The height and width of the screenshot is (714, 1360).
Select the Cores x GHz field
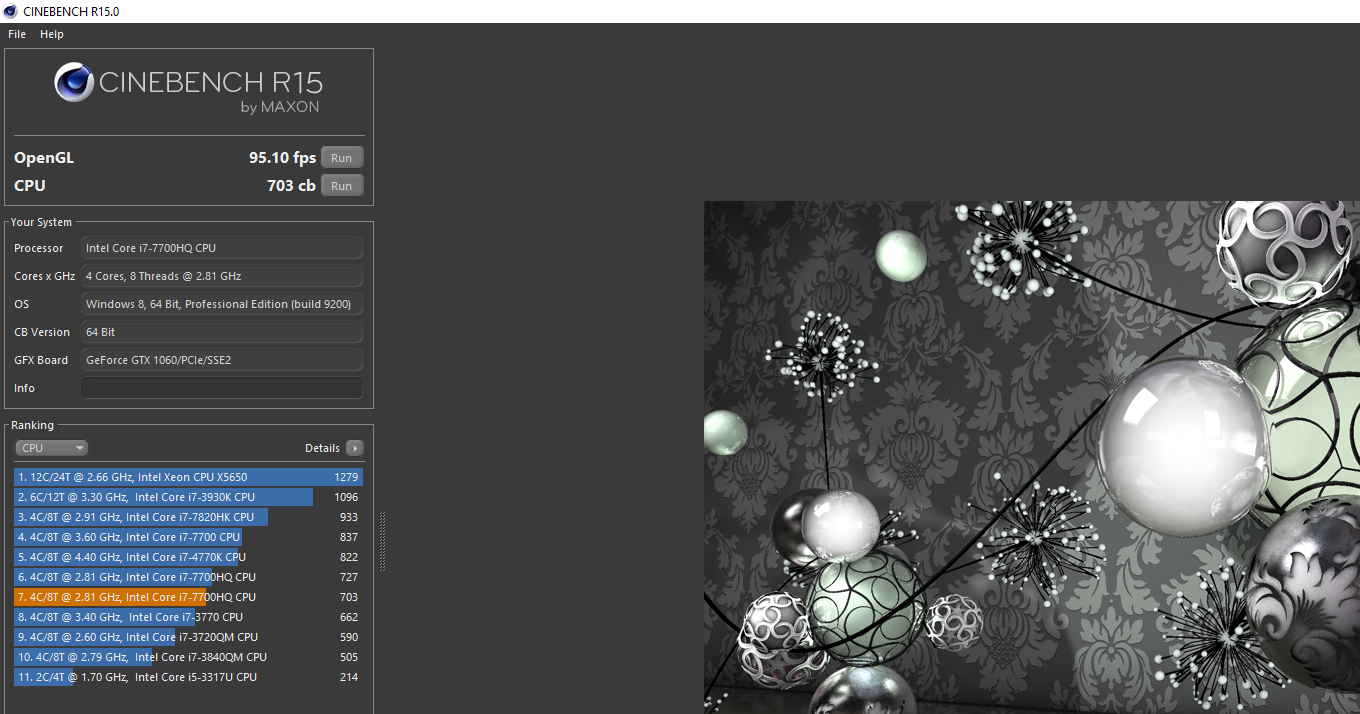222,276
